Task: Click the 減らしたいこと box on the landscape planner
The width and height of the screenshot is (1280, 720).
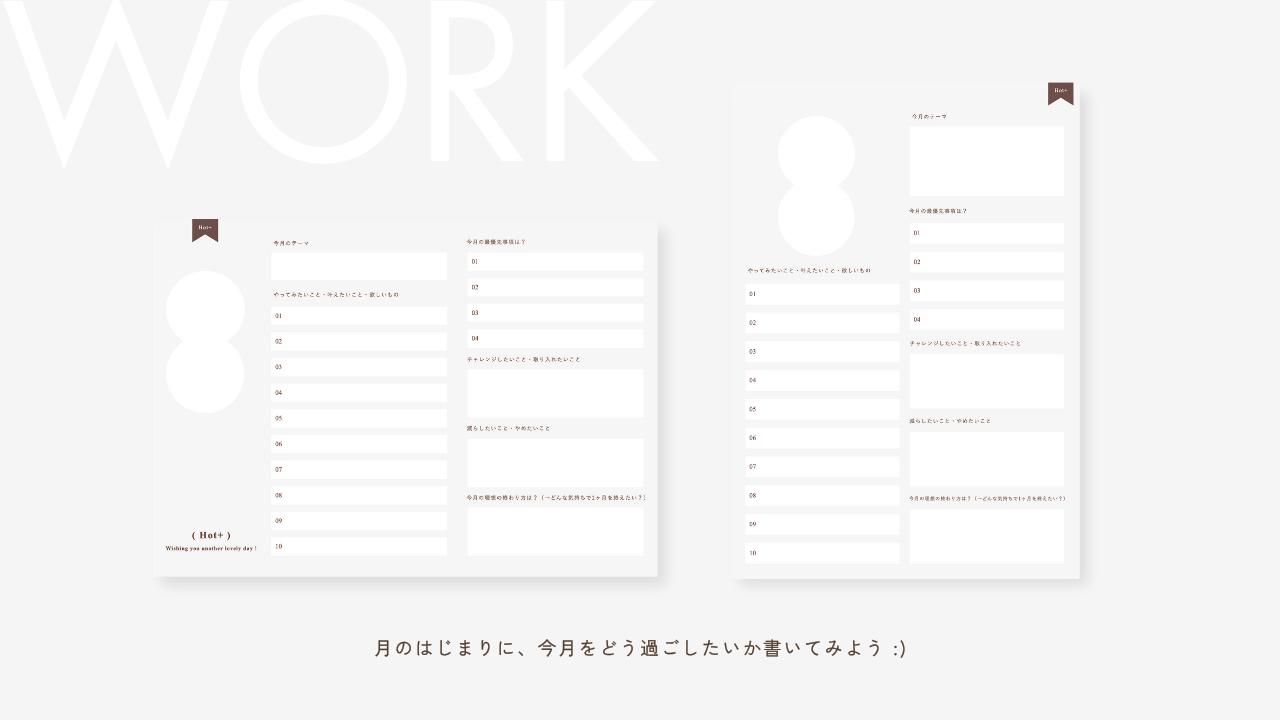Action: click(555, 462)
